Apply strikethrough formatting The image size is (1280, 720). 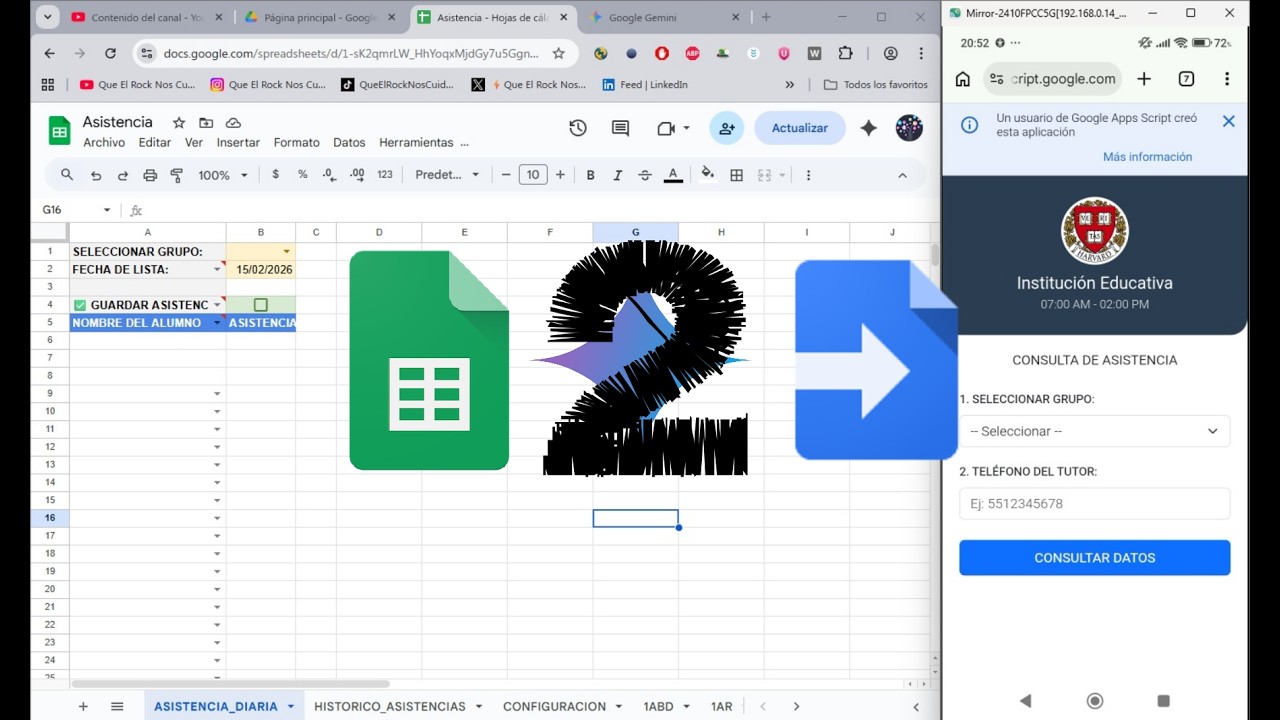tap(645, 175)
